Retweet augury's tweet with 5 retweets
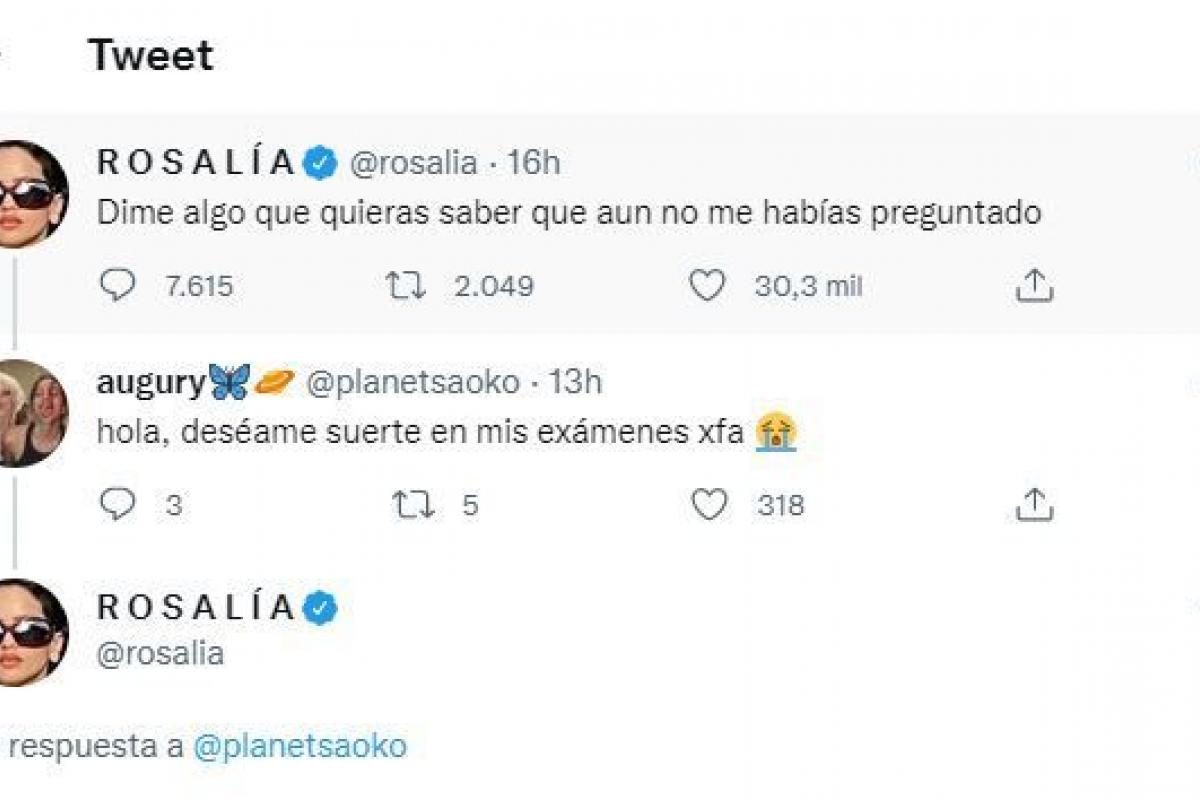This screenshot has height=800, width=1200. point(413,505)
